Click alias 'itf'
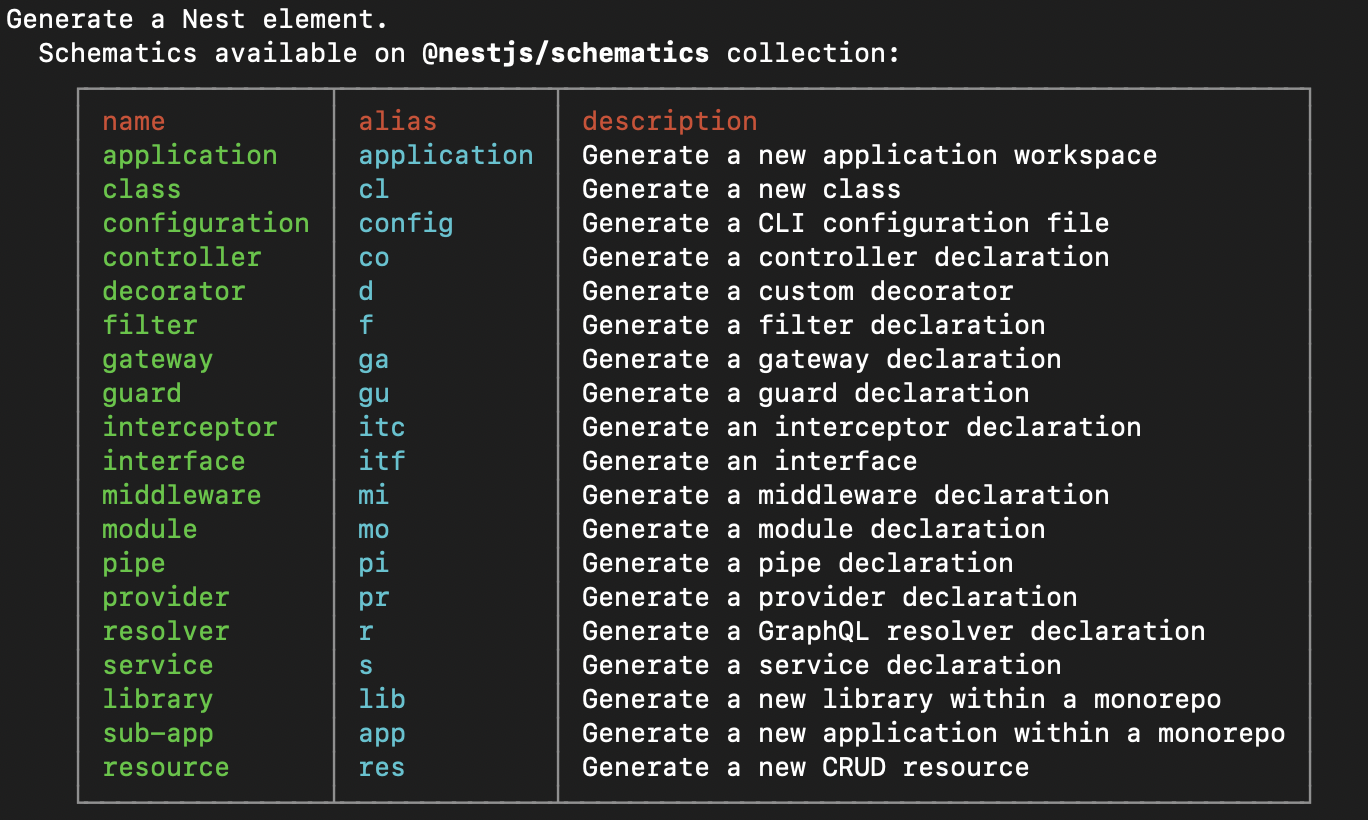This screenshot has height=820, width=1368. pos(382,462)
